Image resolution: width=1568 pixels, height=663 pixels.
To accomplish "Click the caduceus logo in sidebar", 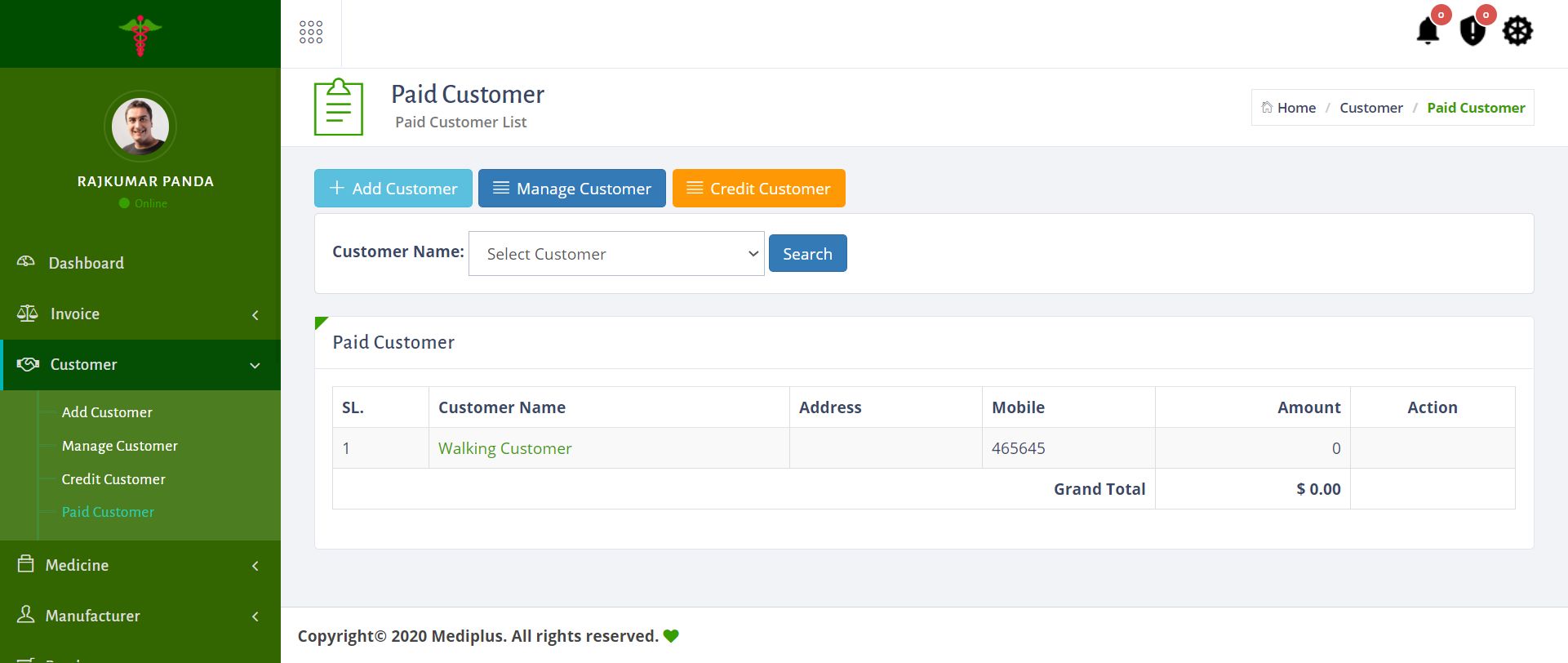I will point(140,35).
